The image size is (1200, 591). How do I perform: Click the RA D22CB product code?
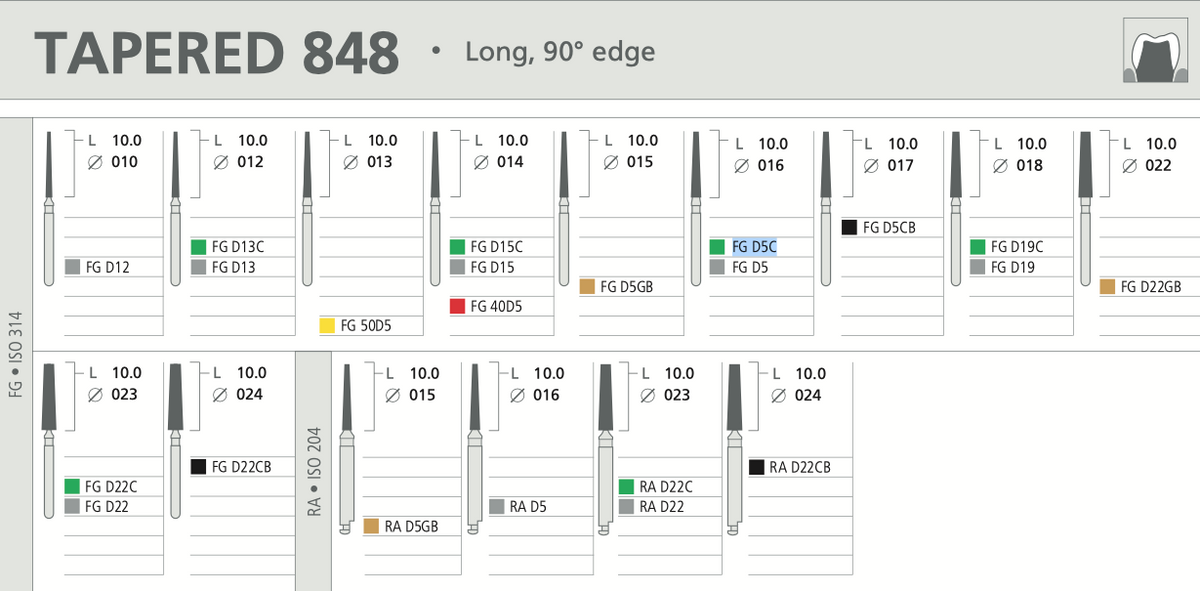click(x=800, y=466)
